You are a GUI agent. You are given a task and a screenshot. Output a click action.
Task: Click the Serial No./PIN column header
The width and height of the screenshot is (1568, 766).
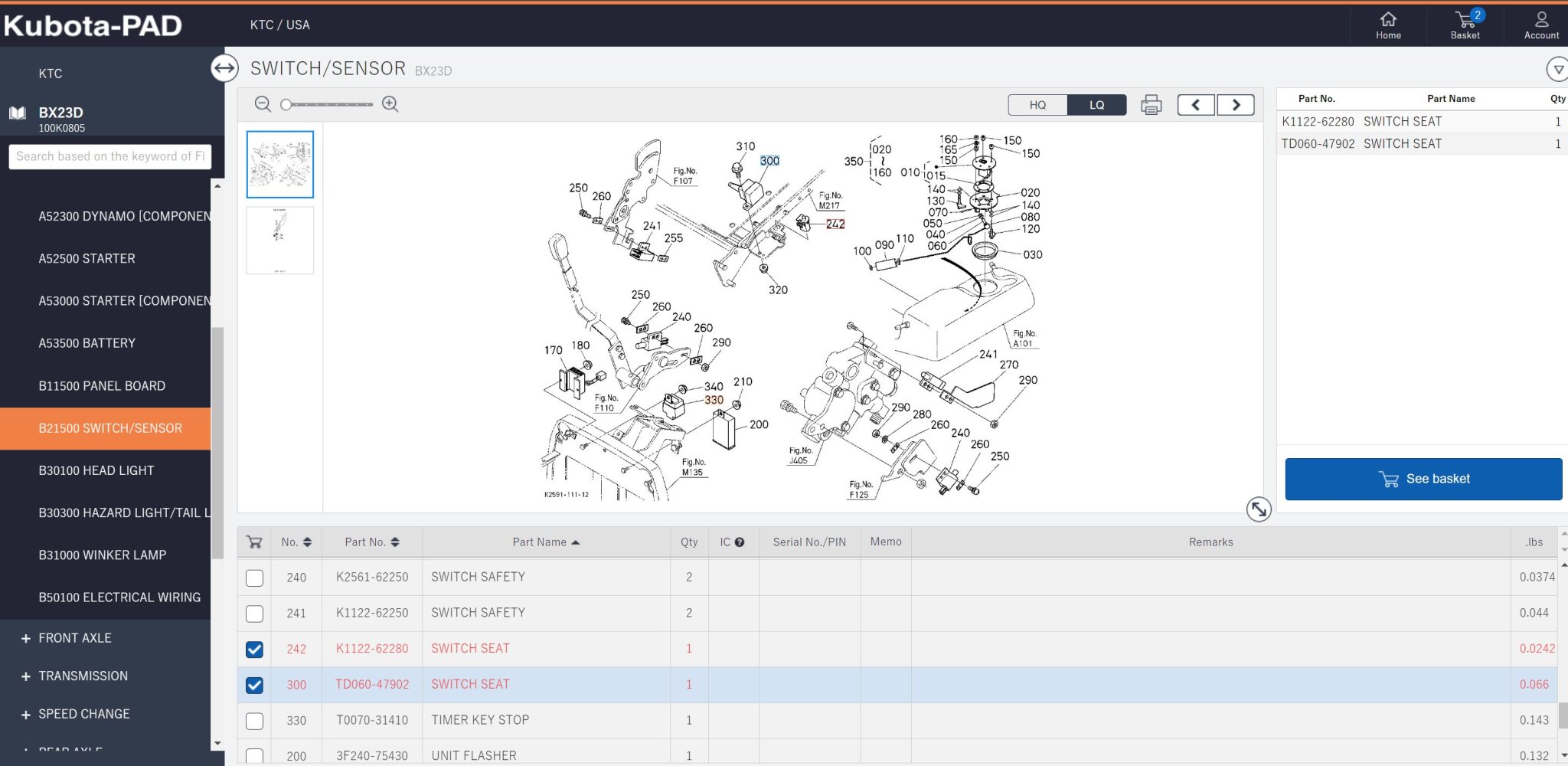click(809, 542)
